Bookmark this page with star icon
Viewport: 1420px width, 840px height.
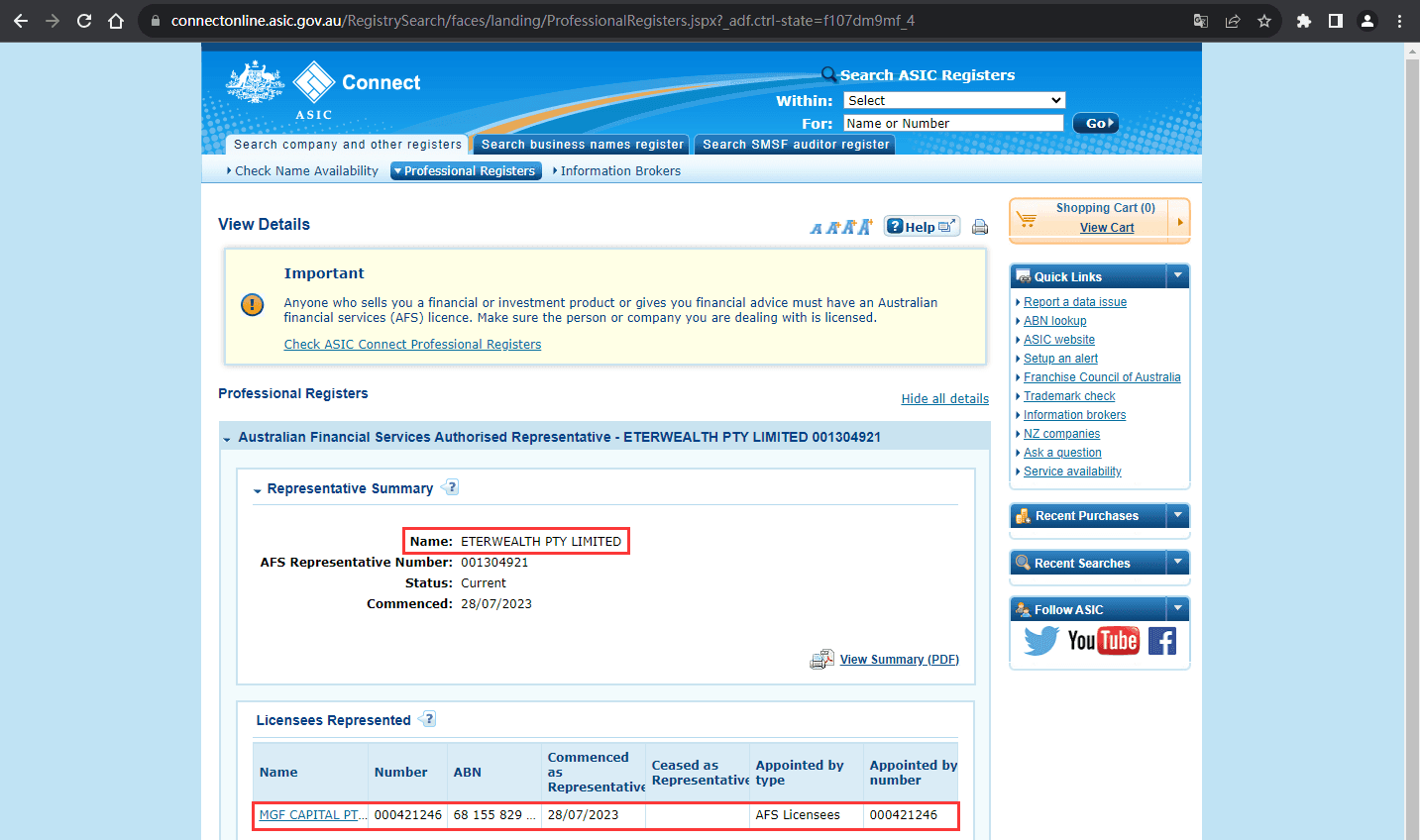click(x=1264, y=21)
